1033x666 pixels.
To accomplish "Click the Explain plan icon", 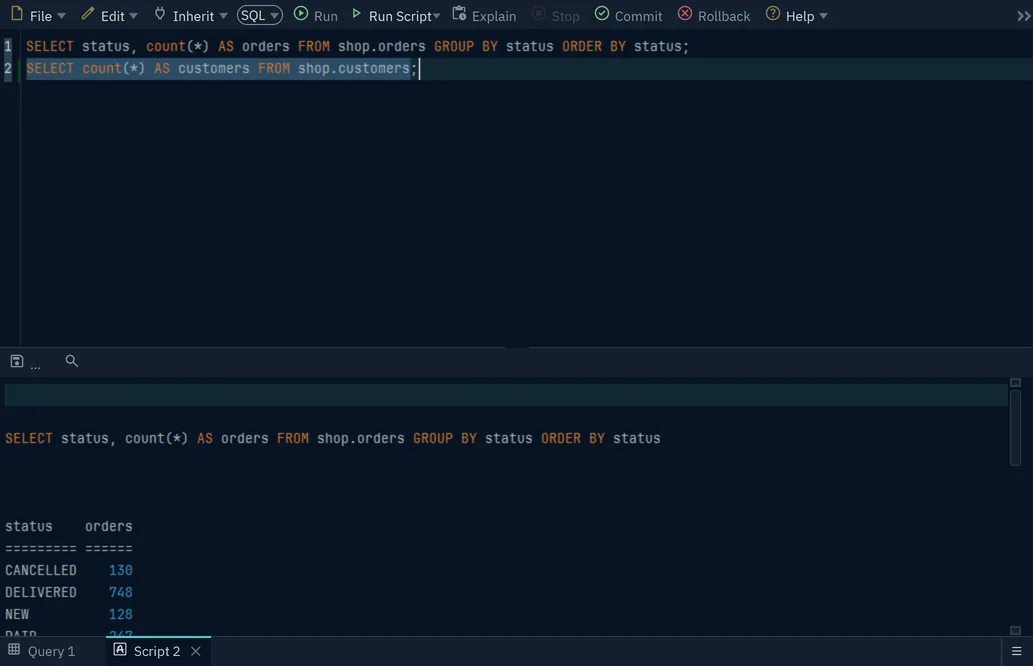I will coord(459,14).
